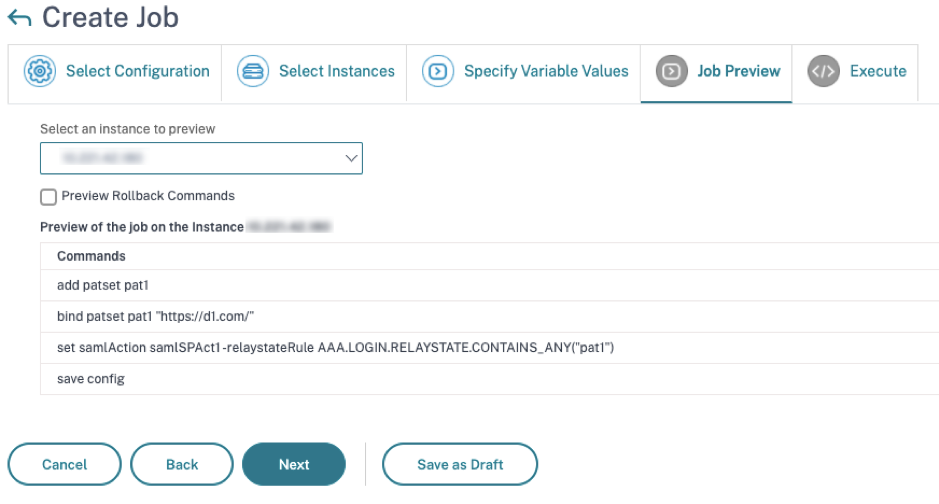Screen dimensions: 939x504
Task: Click the Specify Variable Values play icon
Action: click(438, 71)
